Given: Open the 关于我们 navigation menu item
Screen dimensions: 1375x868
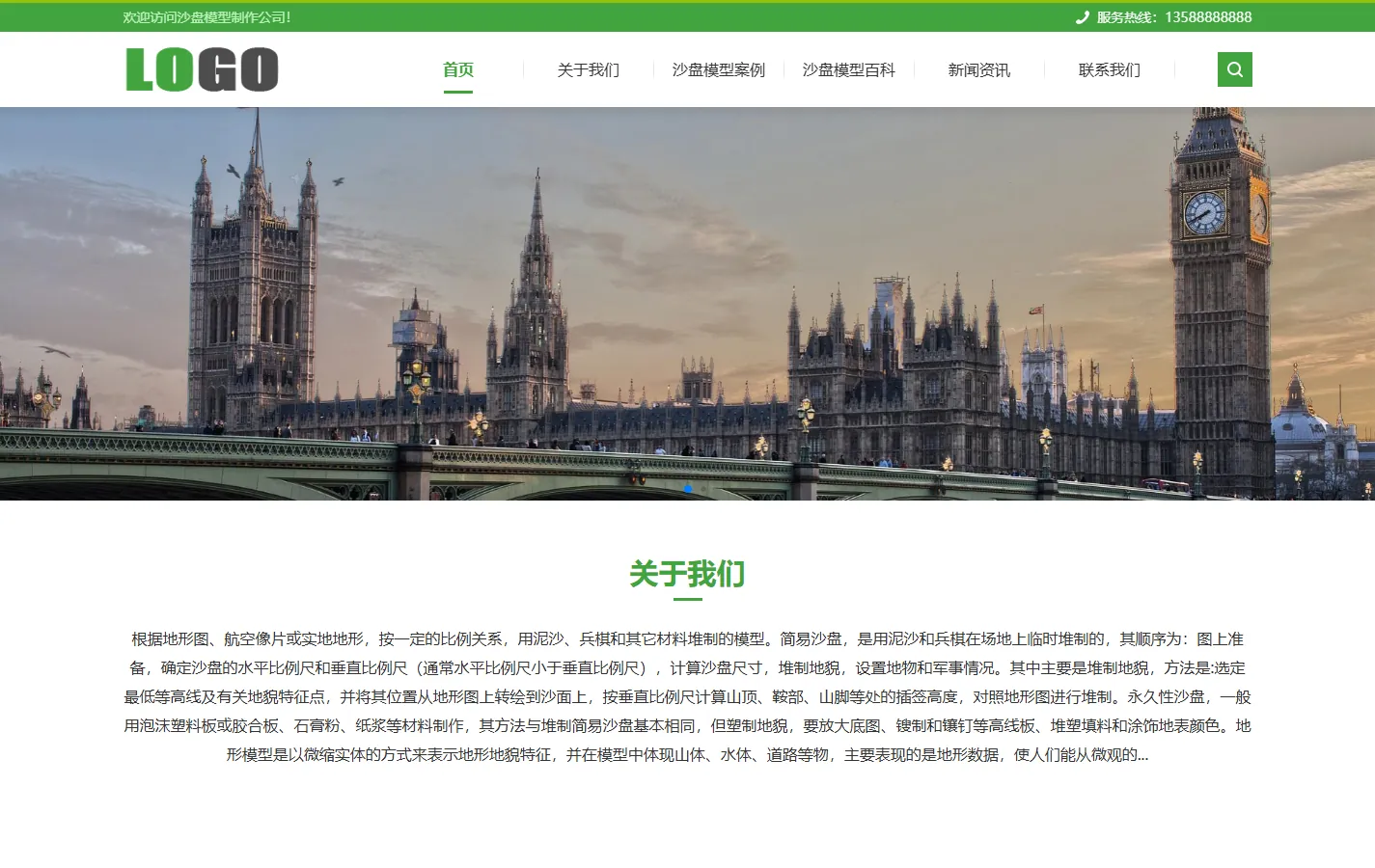Looking at the screenshot, I should (589, 69).
